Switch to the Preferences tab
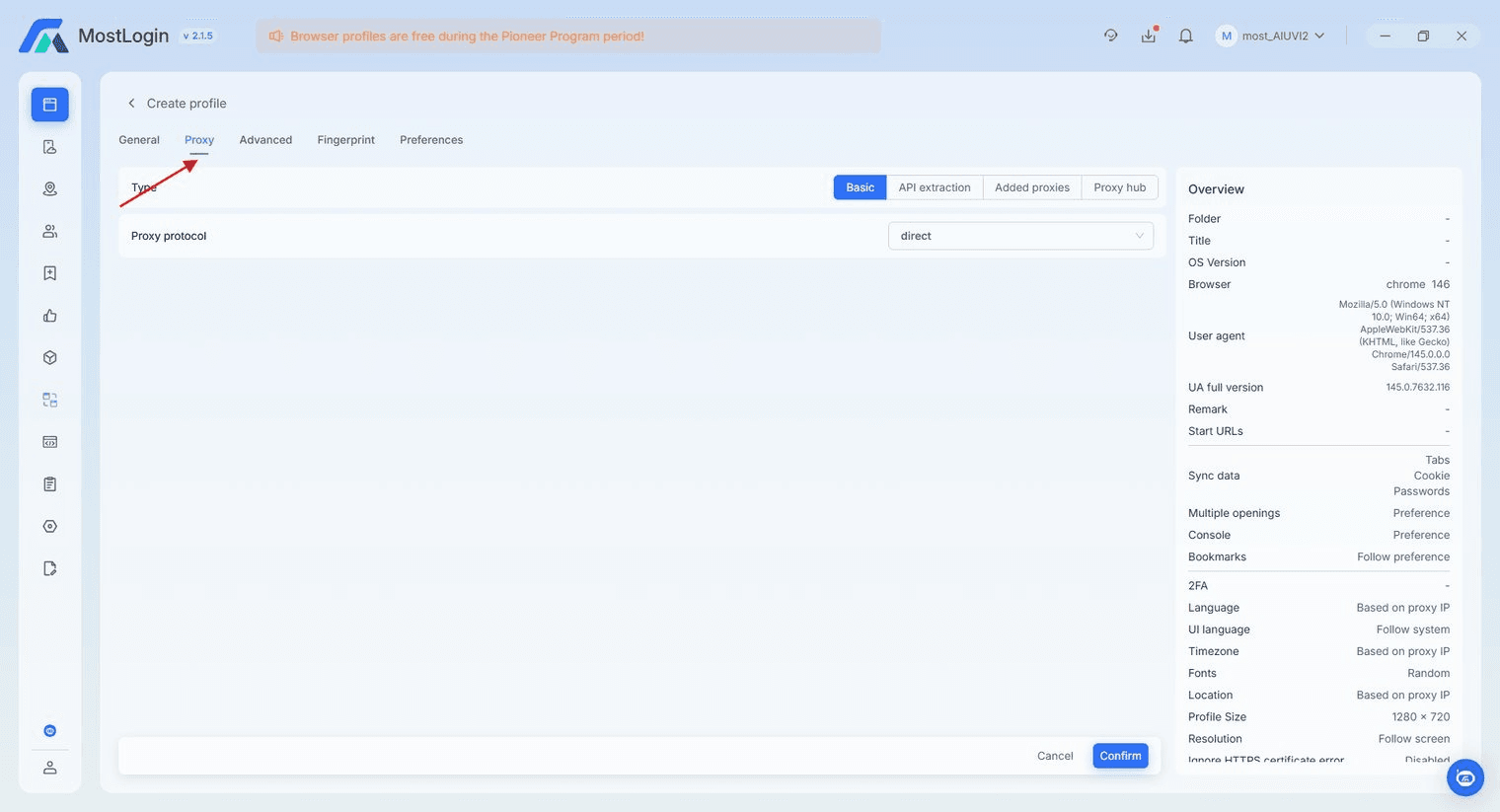The height and width of the screenshot is (812, 1500). 431,140
